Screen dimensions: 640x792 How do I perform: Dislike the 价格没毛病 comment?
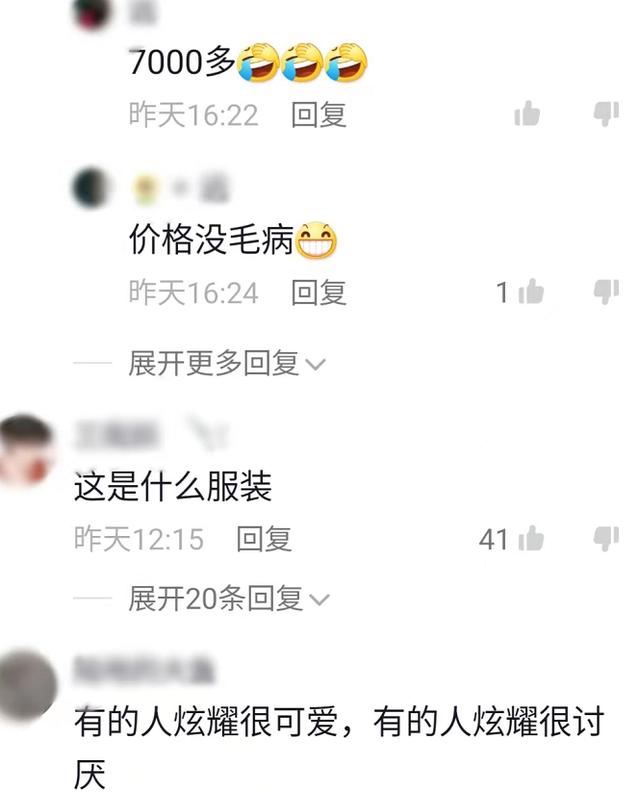pyautogui.click(x=606, y=291)
